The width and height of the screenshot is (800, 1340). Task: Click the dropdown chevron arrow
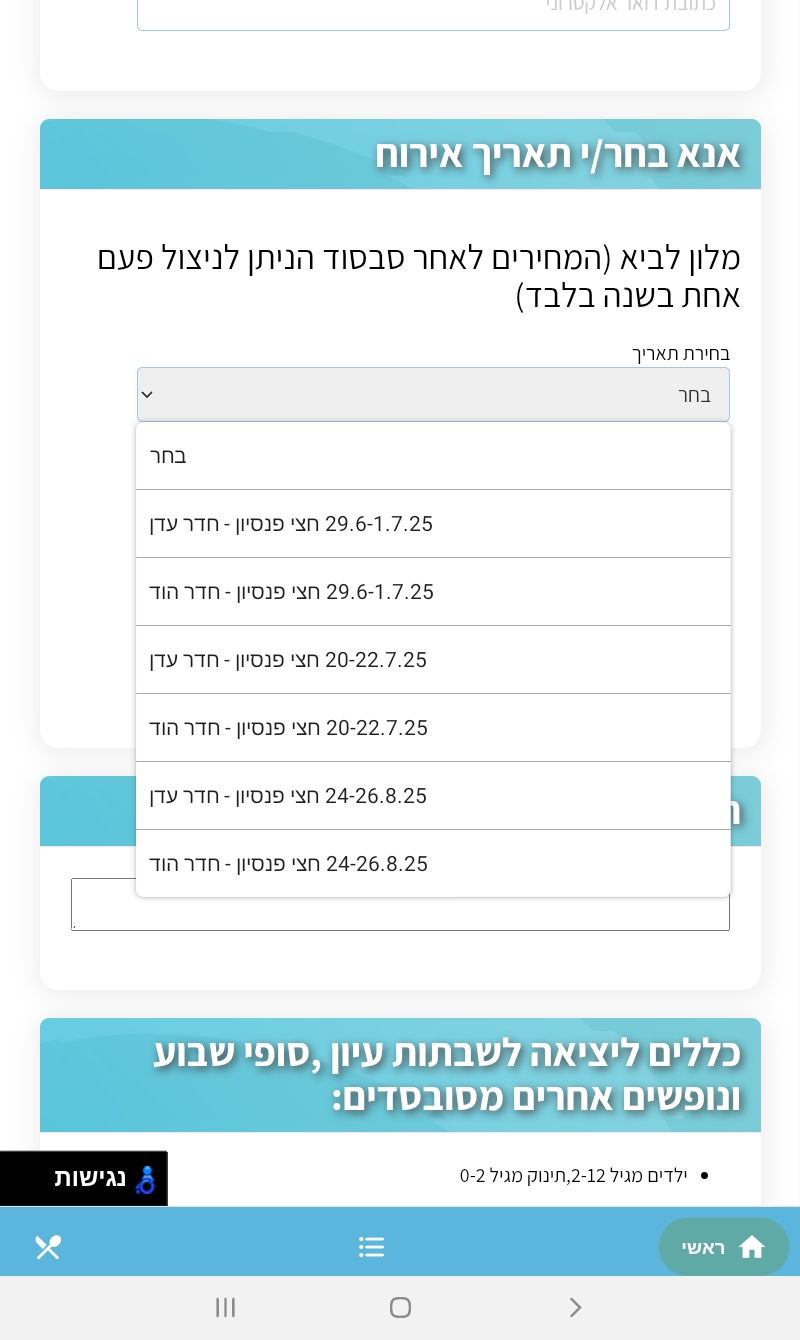pos(147,394)
